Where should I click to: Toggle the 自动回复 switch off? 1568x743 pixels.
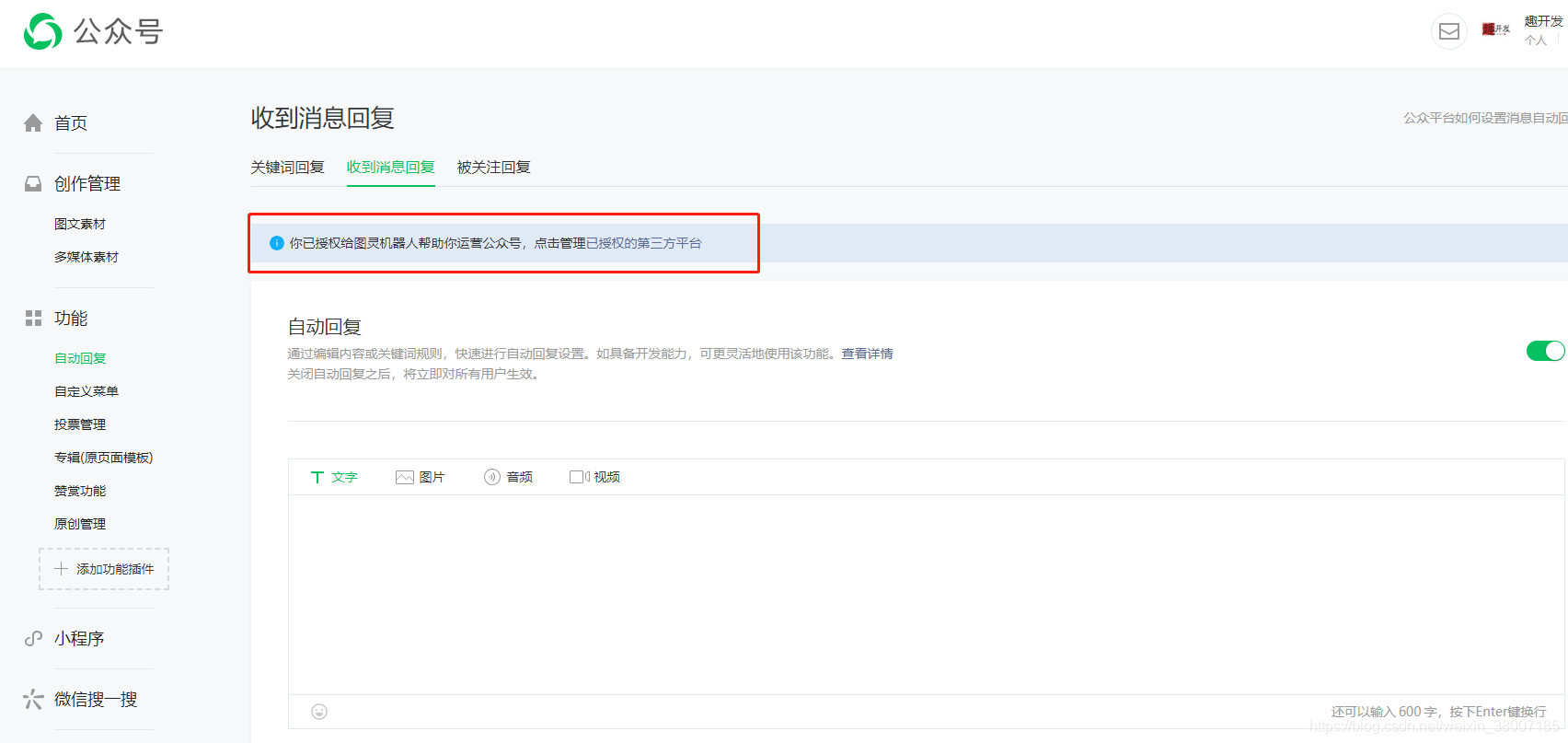tap(1545, 351)
